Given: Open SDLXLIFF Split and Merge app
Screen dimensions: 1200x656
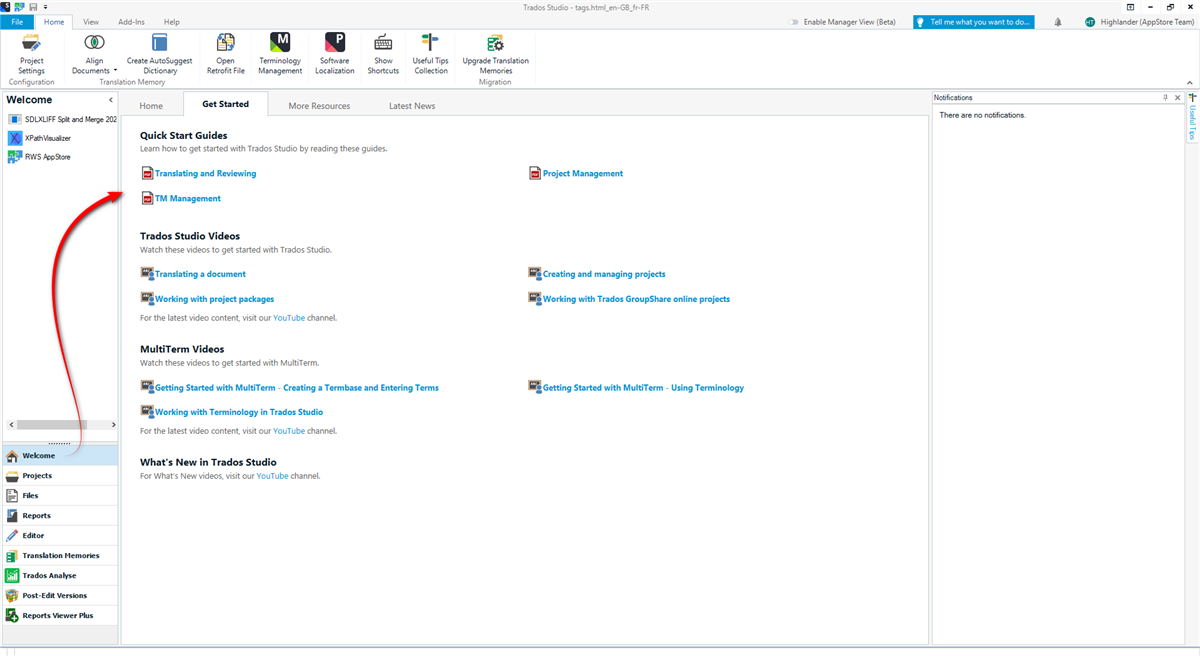Looking at the screenshot, I should [60, 119].
